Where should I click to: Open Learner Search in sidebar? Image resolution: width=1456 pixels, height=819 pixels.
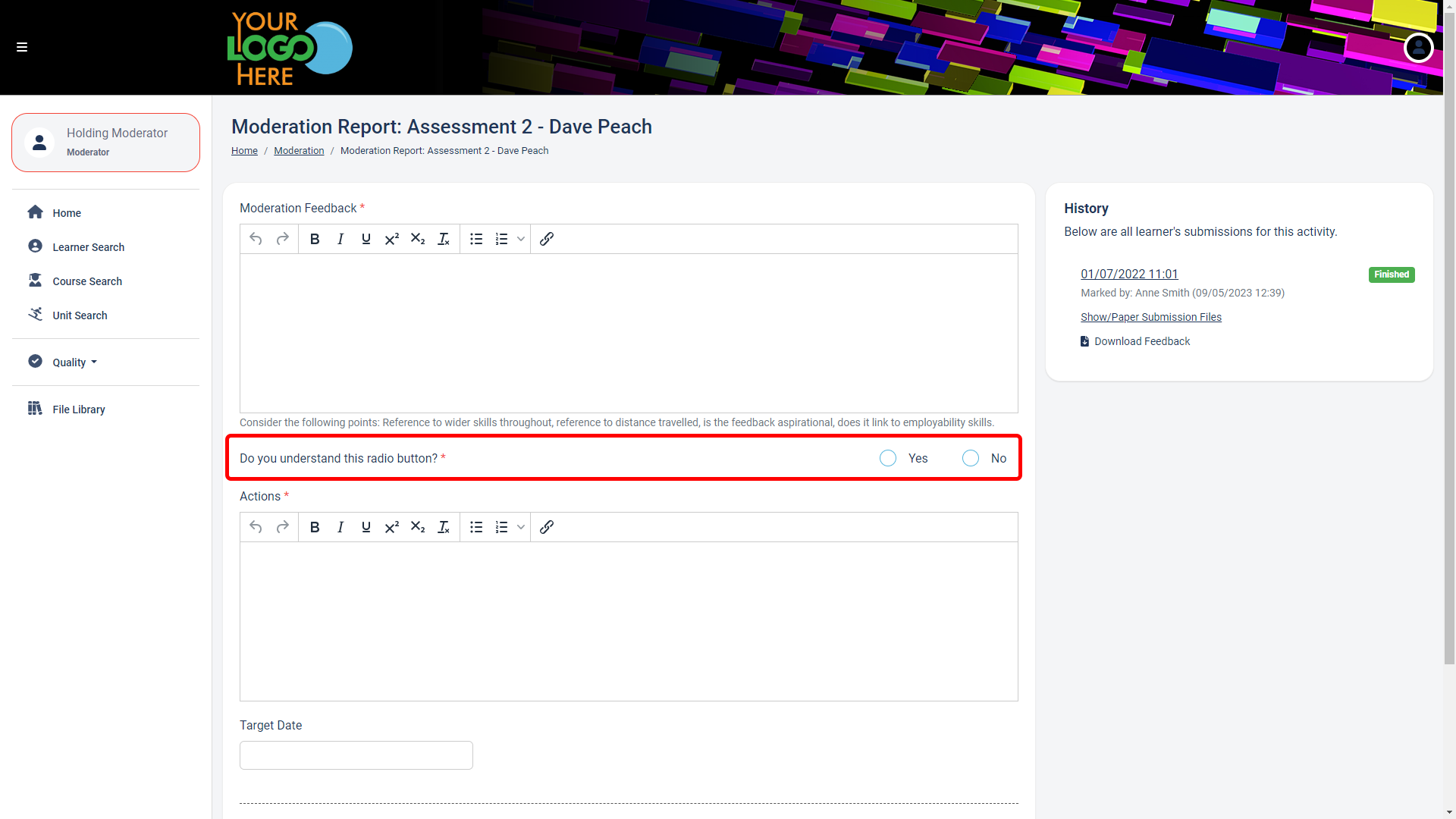tap(88, 247)
